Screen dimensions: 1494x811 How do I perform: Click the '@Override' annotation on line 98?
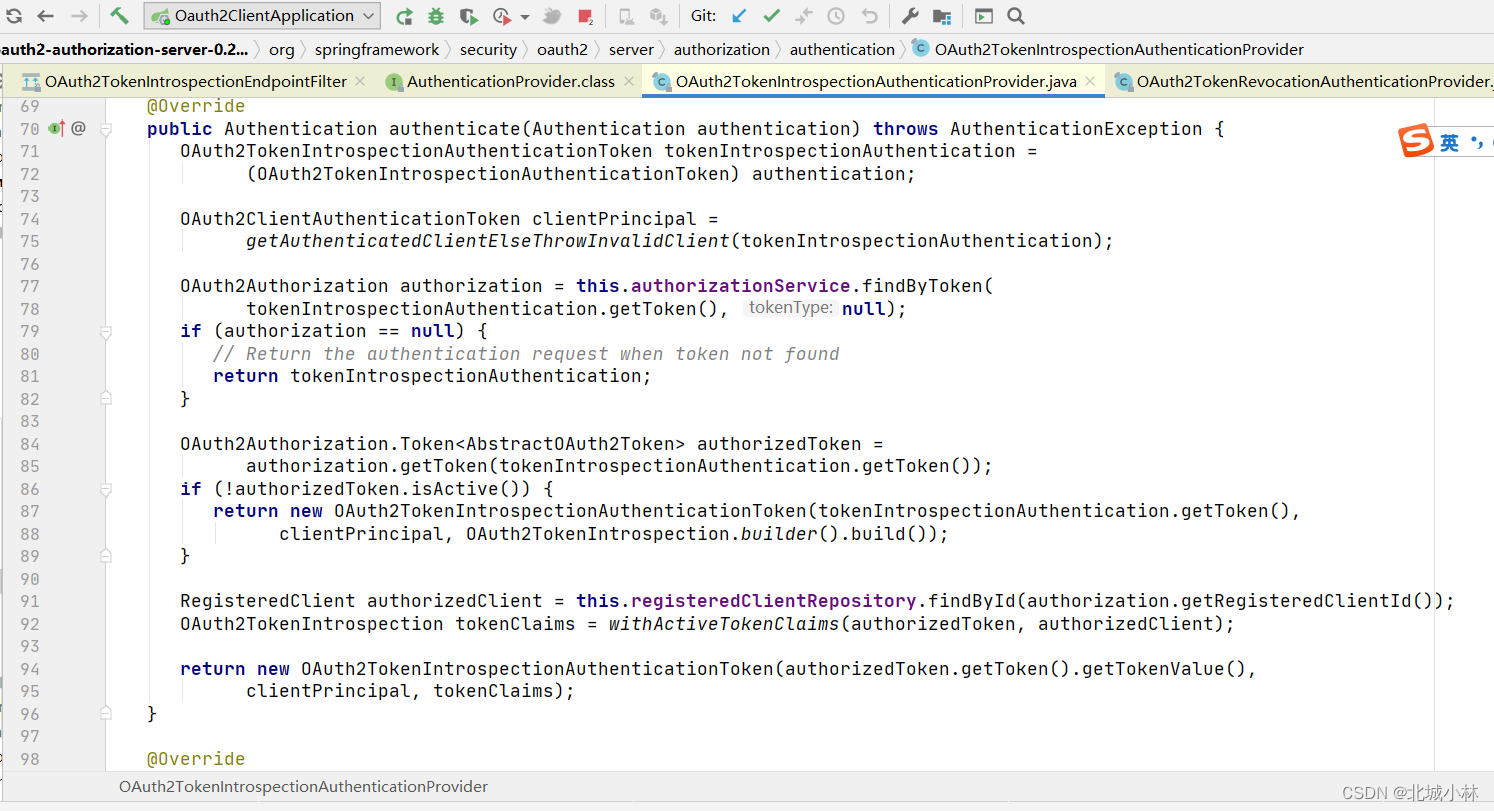(x=196, y=759)
